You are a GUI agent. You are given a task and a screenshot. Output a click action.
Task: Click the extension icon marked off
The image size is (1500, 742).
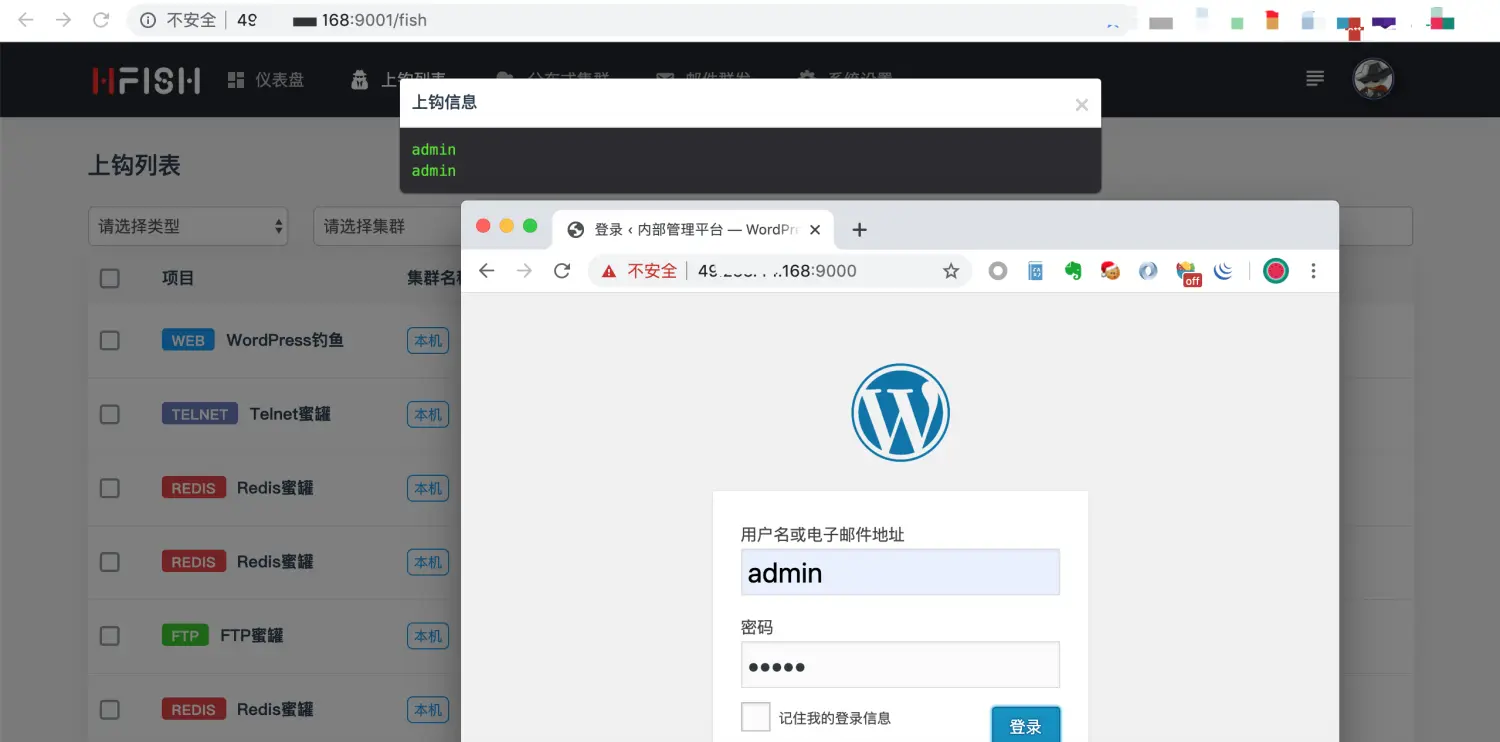[1187, 273]
